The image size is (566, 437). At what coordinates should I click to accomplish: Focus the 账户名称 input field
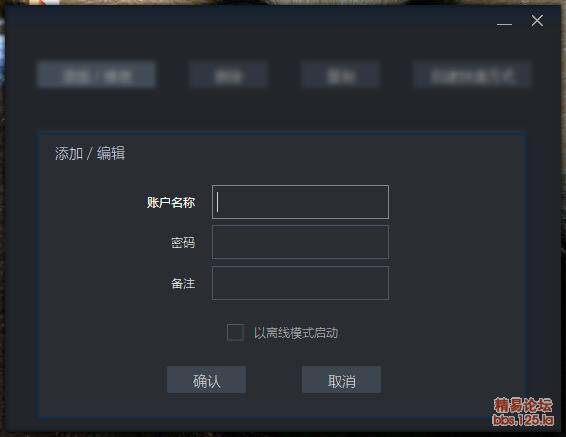click(300, 202)
